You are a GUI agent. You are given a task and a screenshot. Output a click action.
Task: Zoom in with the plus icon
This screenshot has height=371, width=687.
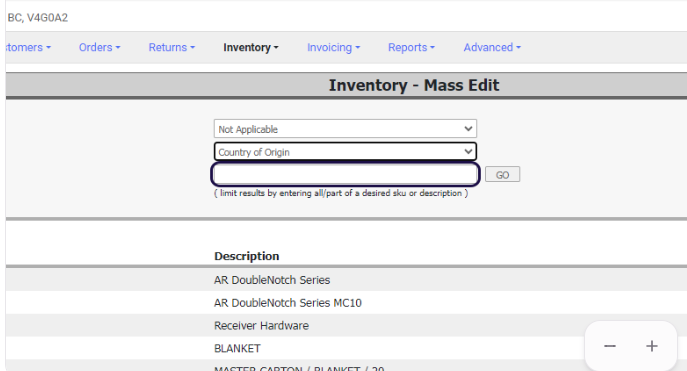tap(652, 346)
